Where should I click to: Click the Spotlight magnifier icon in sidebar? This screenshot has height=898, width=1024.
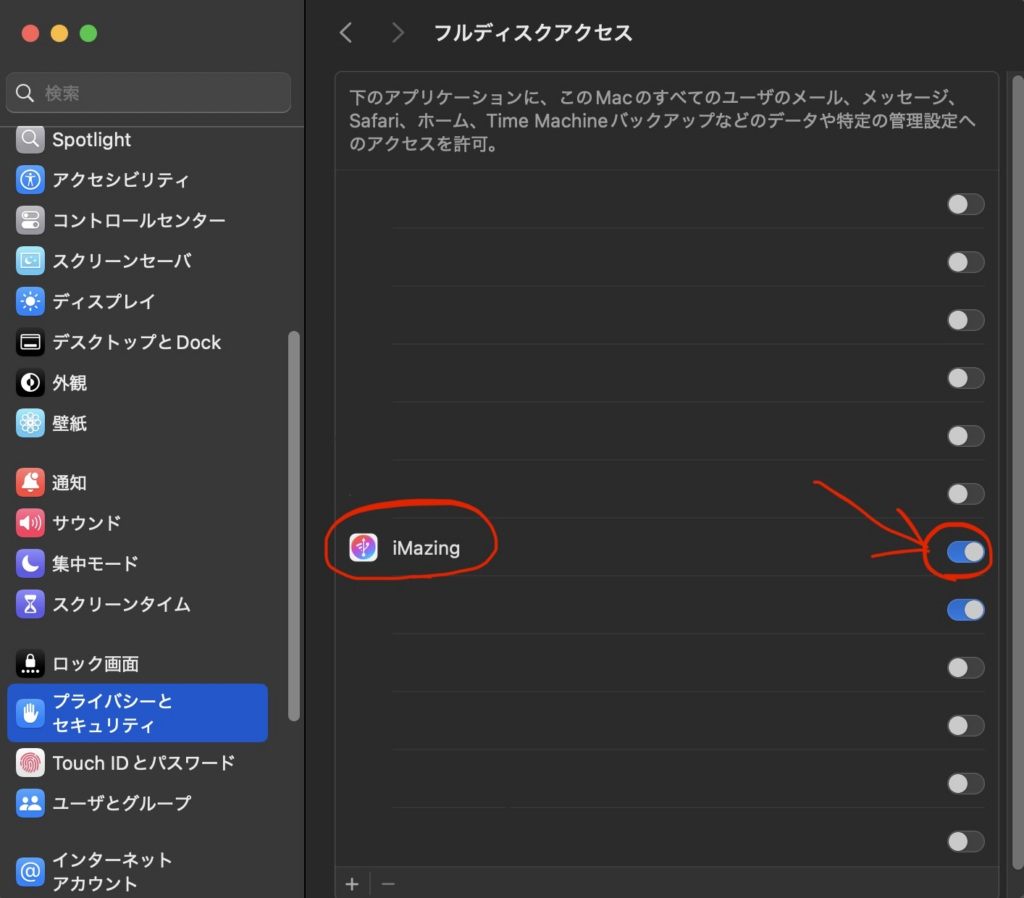coord(31,139)
